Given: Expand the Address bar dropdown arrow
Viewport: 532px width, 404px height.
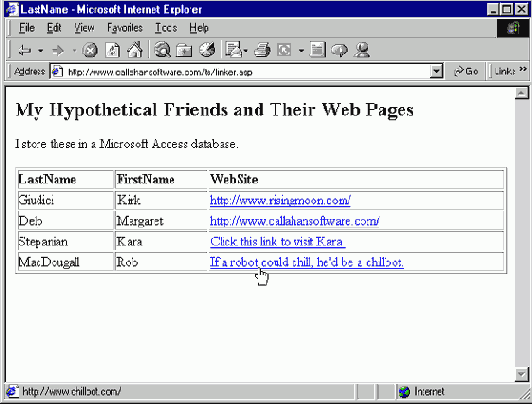Looking at the screenshot, I should click(436, 71).
